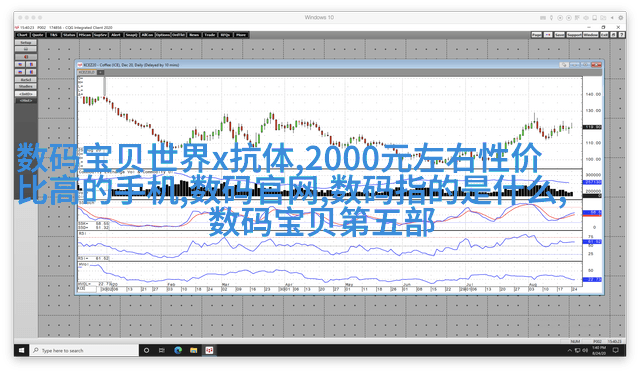The height and width of the screenshot is (373, 640).
Task: Add new chart tab with plus
Action: click(100, 72)
